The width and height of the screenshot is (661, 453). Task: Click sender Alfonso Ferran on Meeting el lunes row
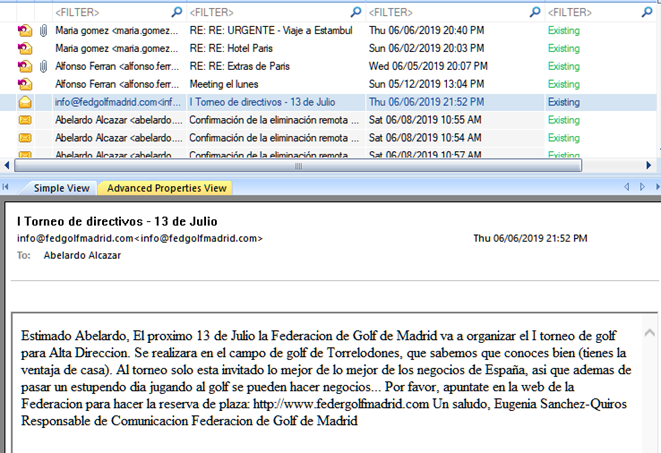coord(117,84)
